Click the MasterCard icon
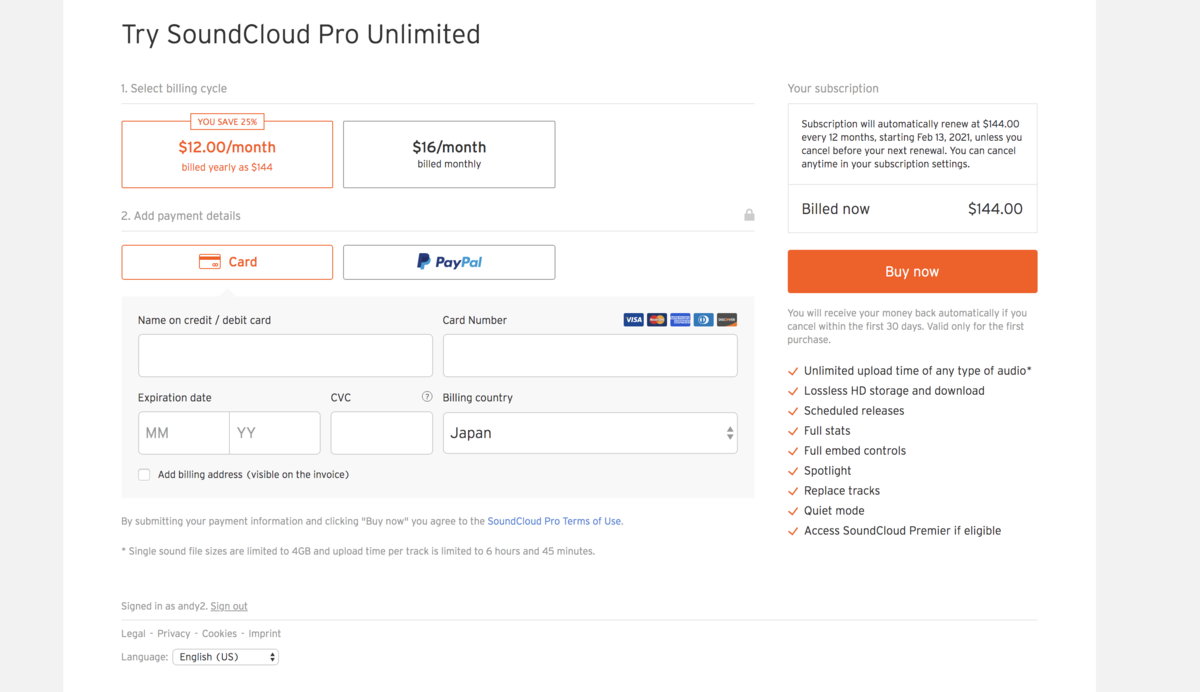Viewport: 1200px width, 692px height. [656, 319]
